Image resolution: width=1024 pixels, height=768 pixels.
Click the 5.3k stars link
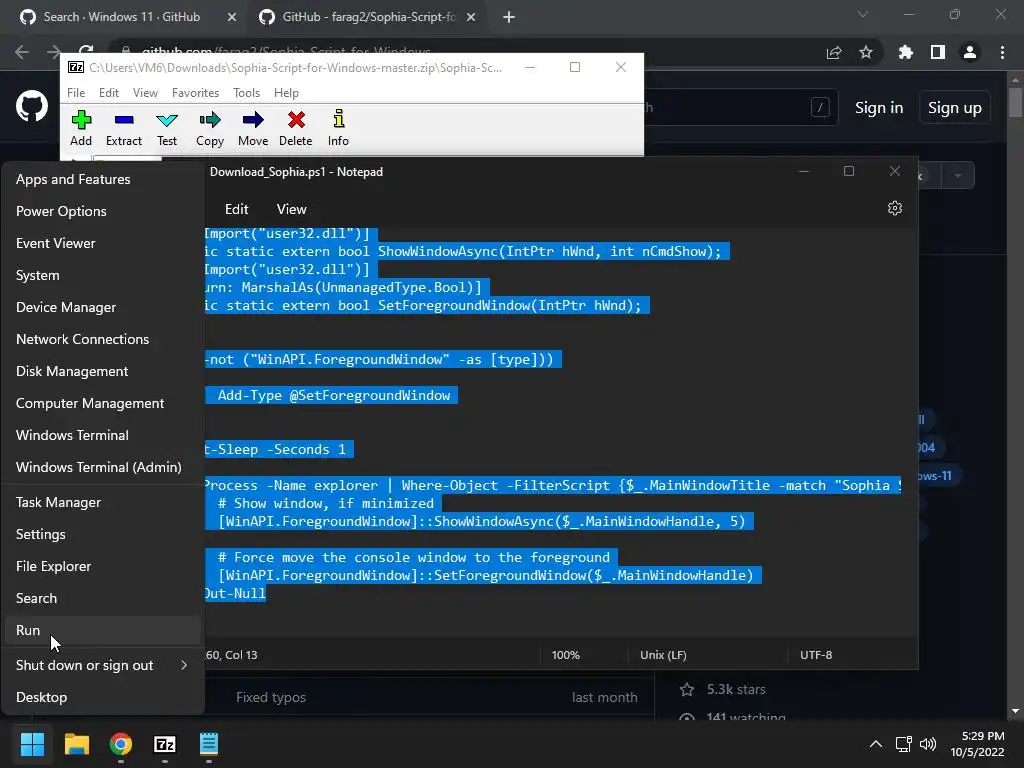(x=736, y=689)
